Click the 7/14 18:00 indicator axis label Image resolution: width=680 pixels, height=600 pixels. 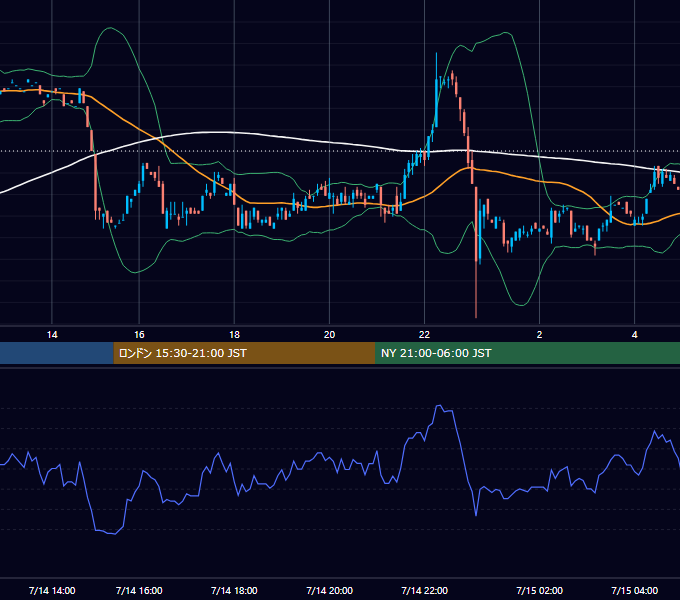tap(234, 590)
